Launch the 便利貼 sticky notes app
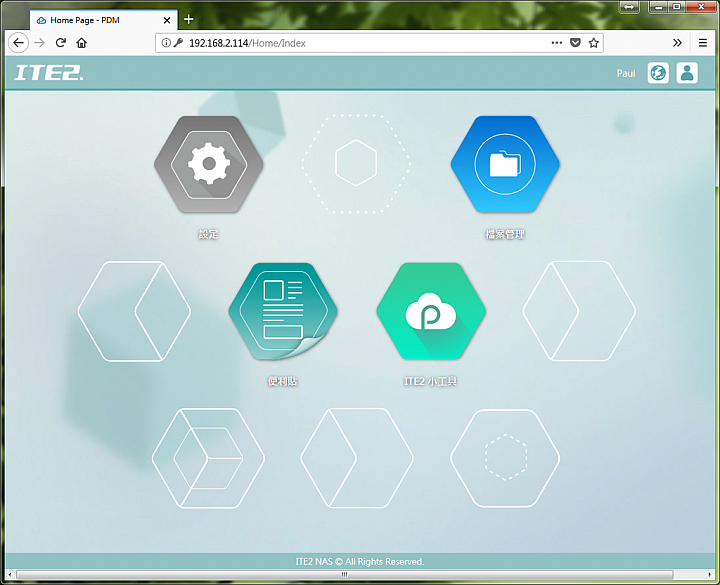 click(283, 311)
